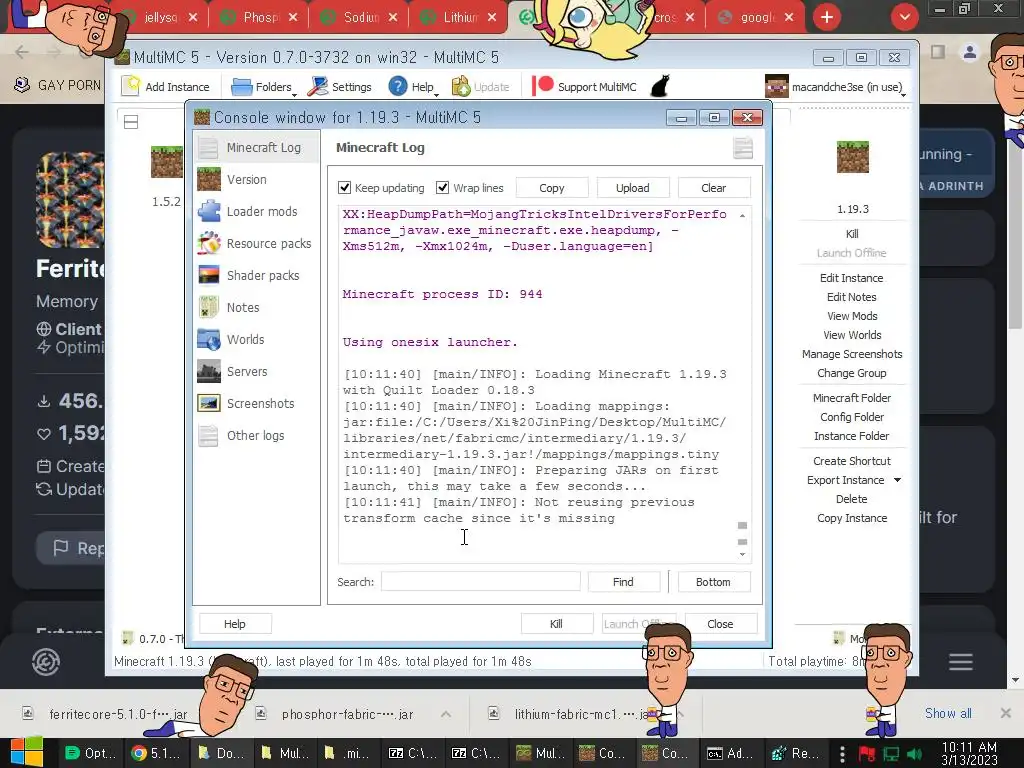The height and width of the screenshot is (768, 1024).
Task: Click the Version grass block icon
Action: (209, 180)
